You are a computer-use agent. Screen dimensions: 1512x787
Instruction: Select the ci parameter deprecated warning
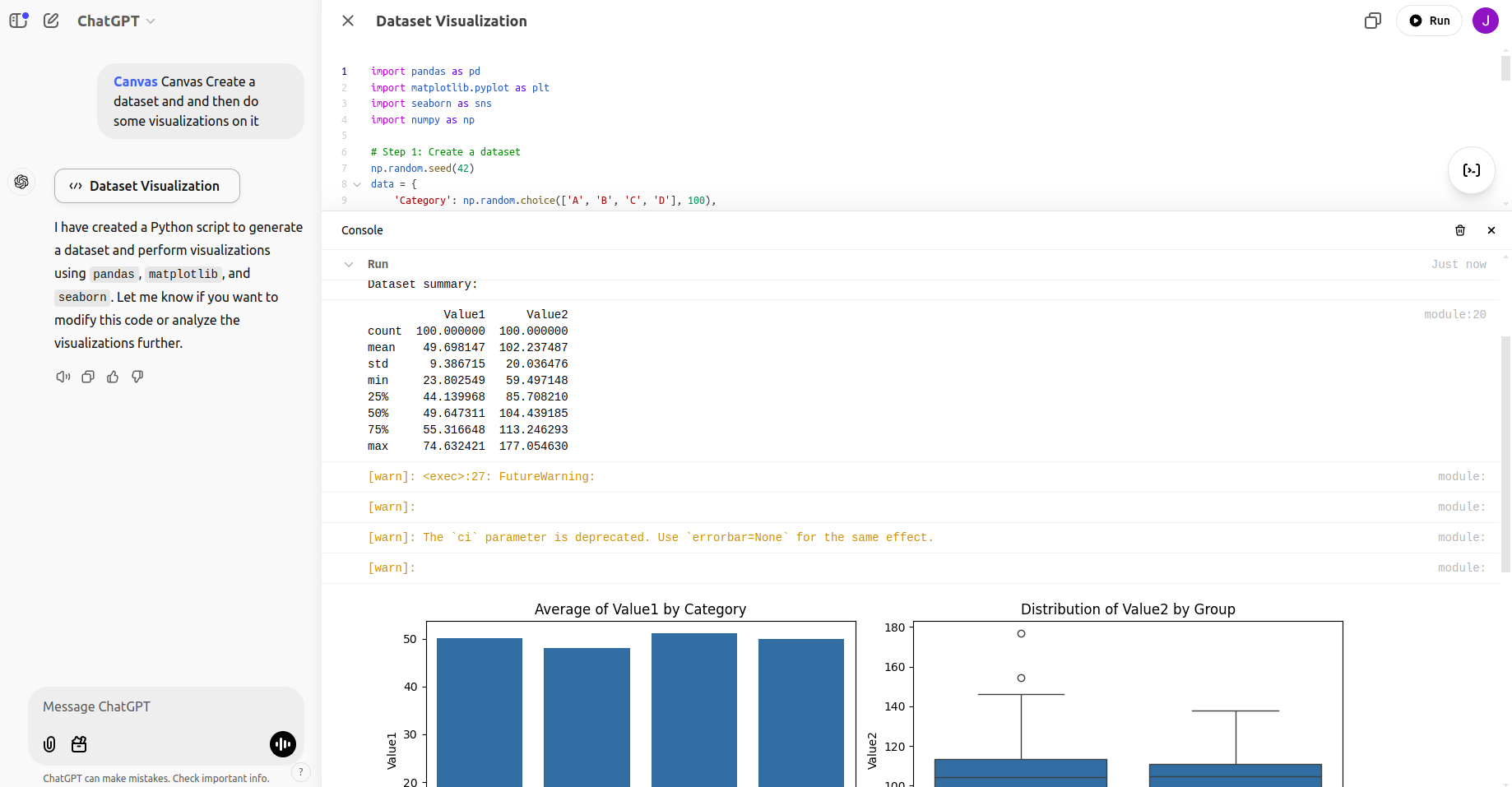[x=650, y=538]
